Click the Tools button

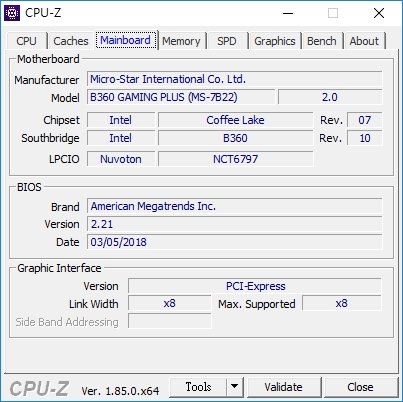(198, 387)
